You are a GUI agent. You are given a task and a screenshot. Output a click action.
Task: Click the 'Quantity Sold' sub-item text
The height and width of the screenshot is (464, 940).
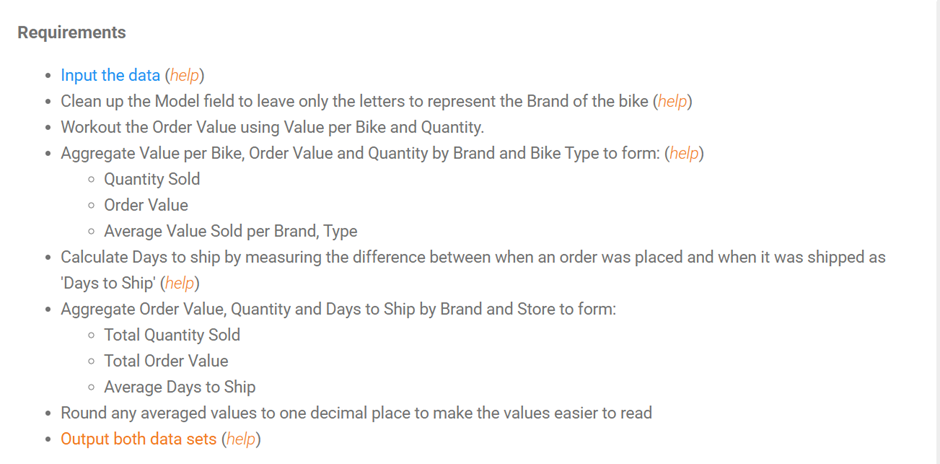click(x=152, y=179)
